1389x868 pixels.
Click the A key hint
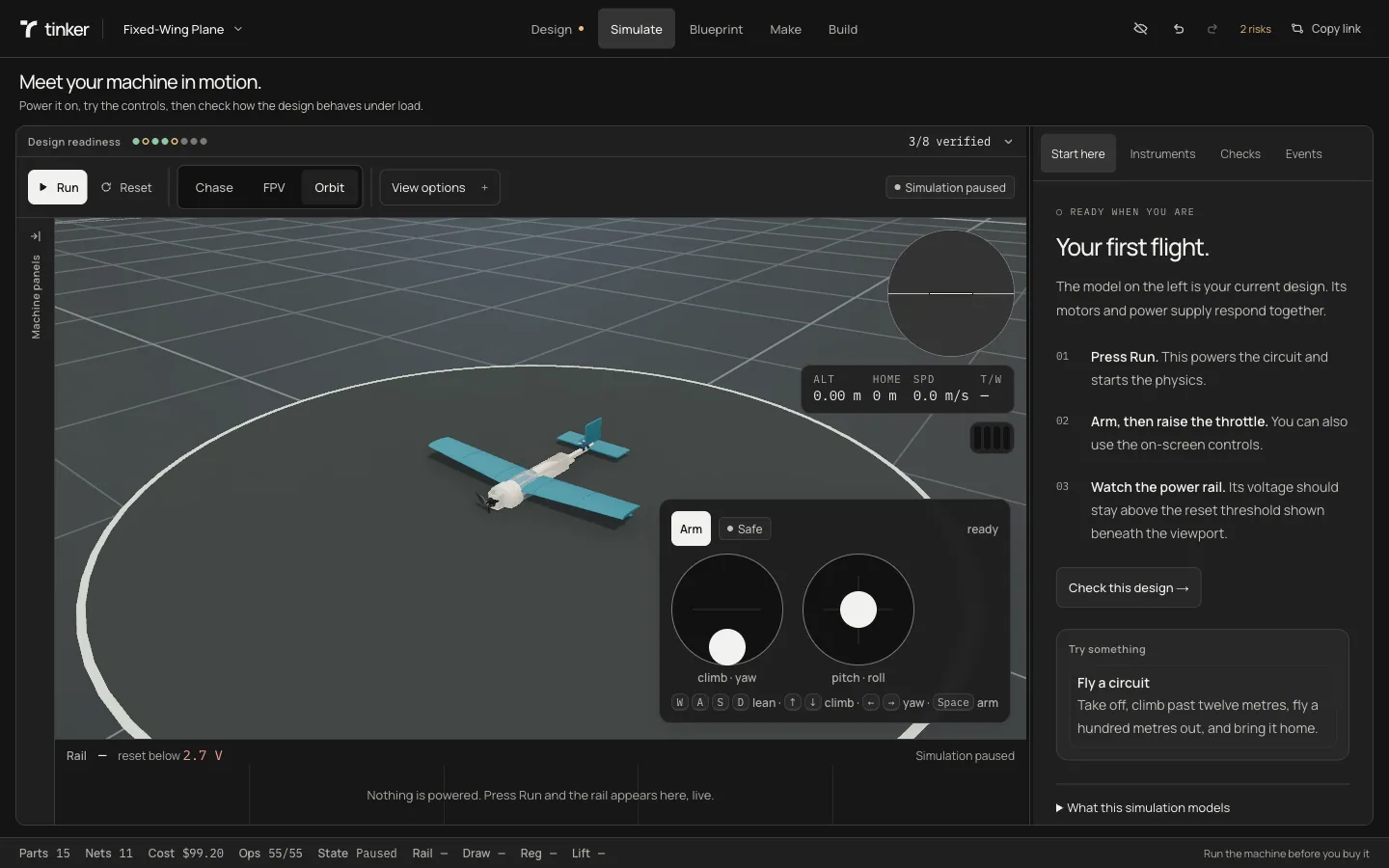pos(700,702)
